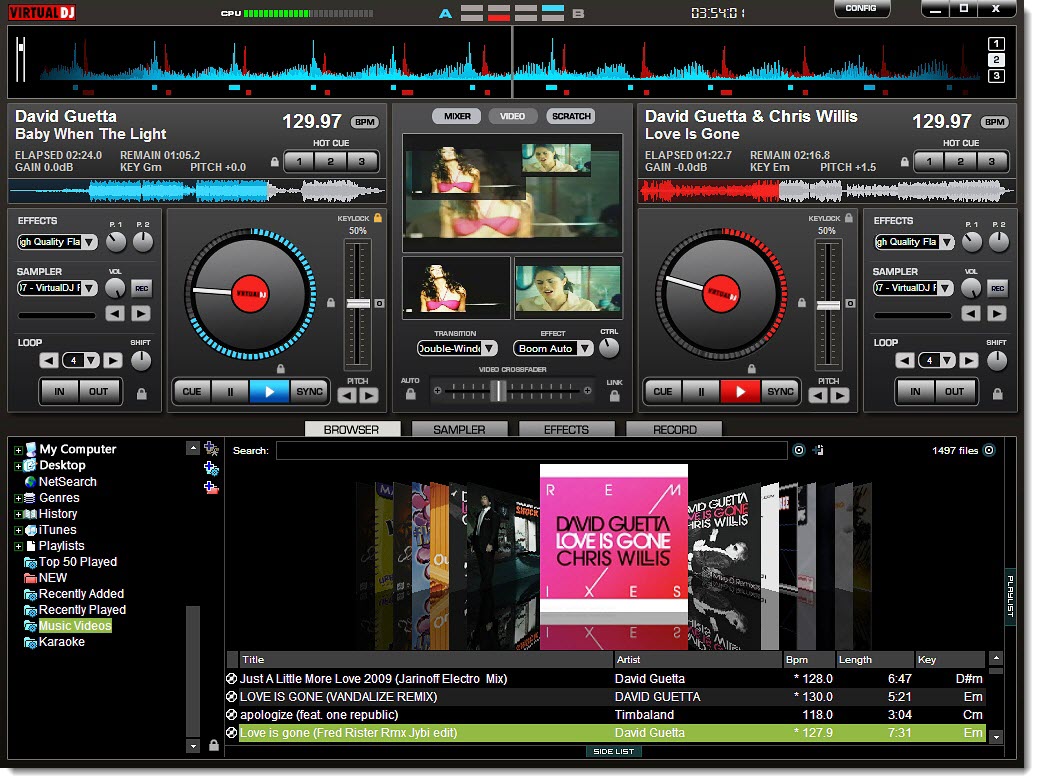
Task: Expand the My Computer tree node
Action: tap(18, 450)
